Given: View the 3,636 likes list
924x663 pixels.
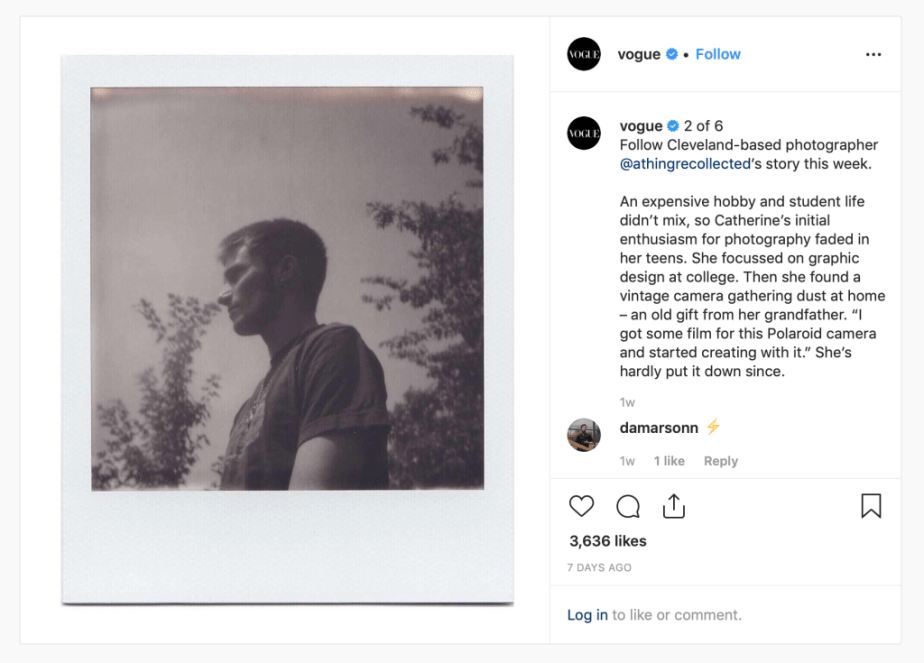Looking at the screenshot, I should [x=608, y=541].
